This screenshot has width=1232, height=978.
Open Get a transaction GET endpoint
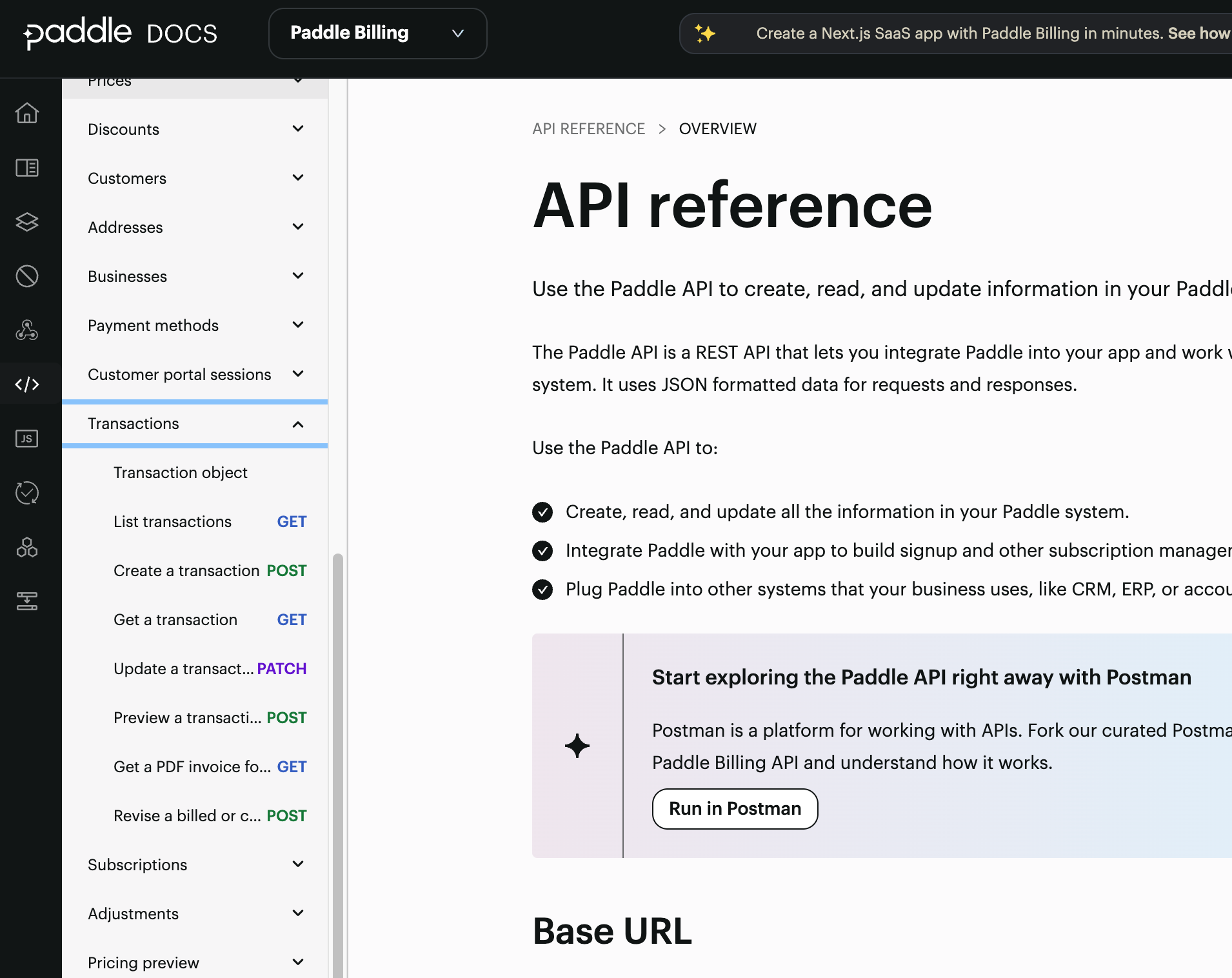point(195,619)
